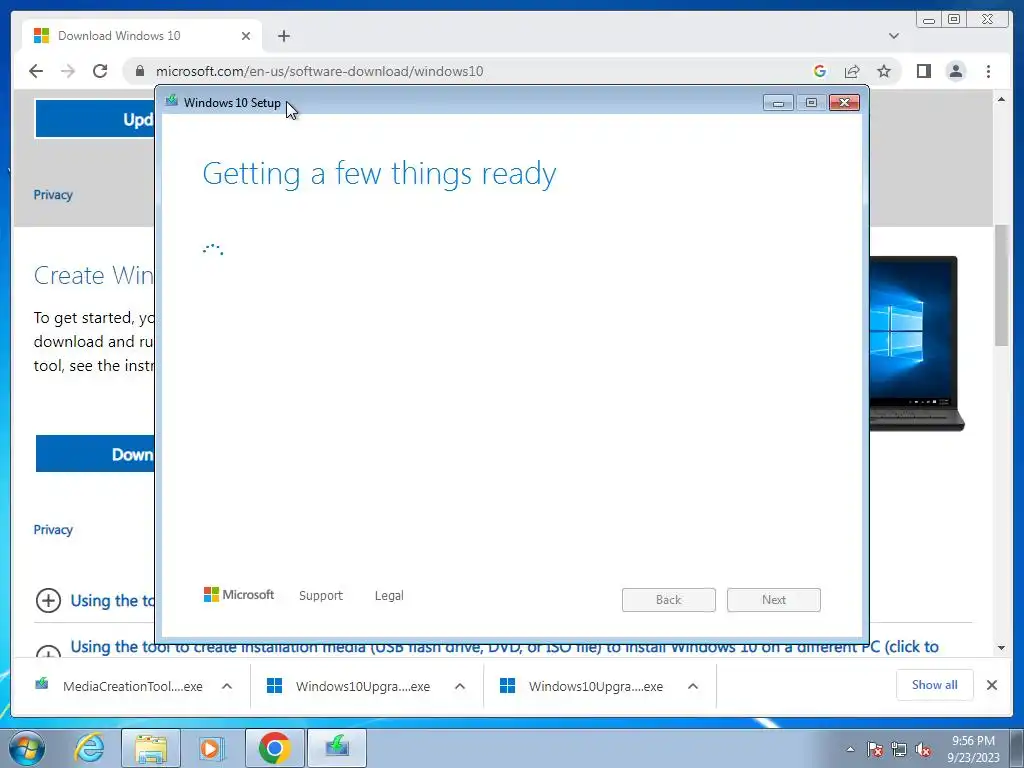The width and height of the screenshot is (1024, 768).
Task: Restore the Chrome window size
Action: [954, 20]
